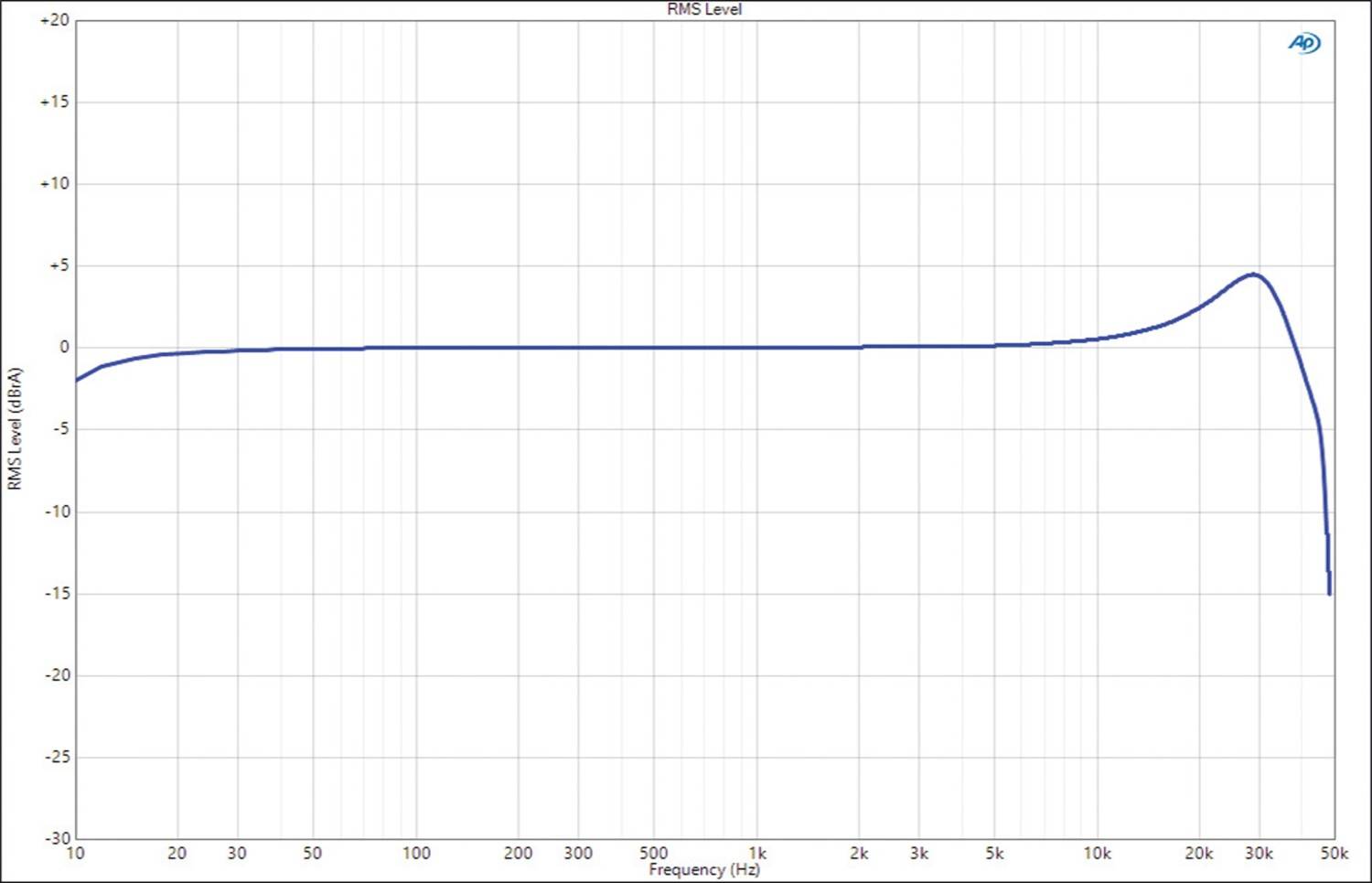Click the "-30" y-axis value
1372x883 pixels.
click(x=57, y=837)
